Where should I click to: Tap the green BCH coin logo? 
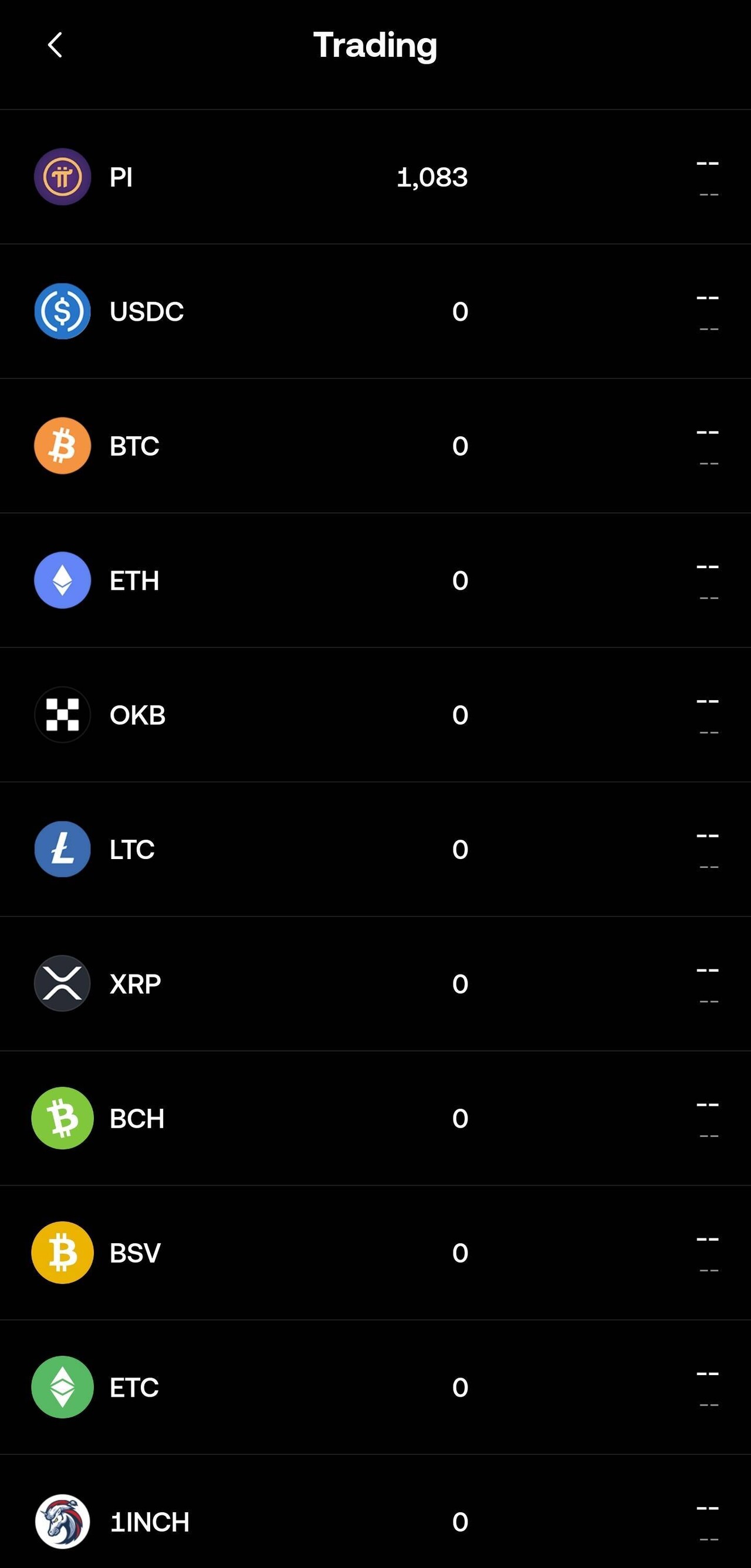tap(62, 1118)
